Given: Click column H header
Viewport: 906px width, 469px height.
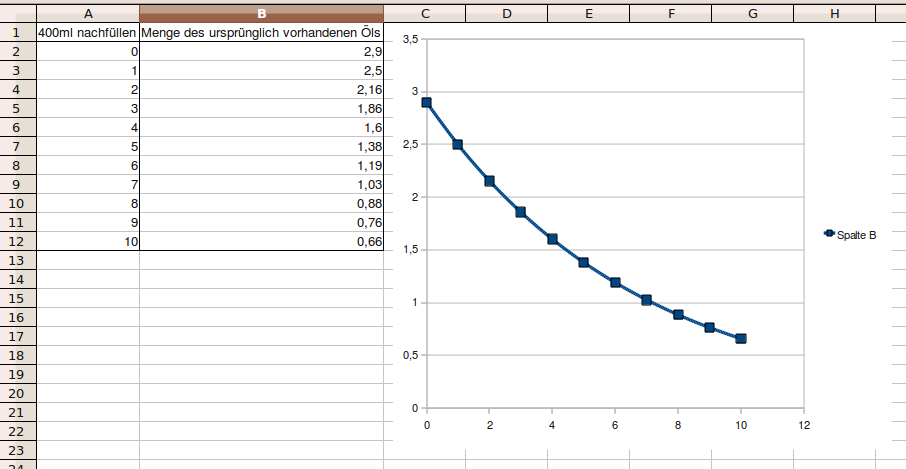Looking at the screenshot, I should click(834, 13).
